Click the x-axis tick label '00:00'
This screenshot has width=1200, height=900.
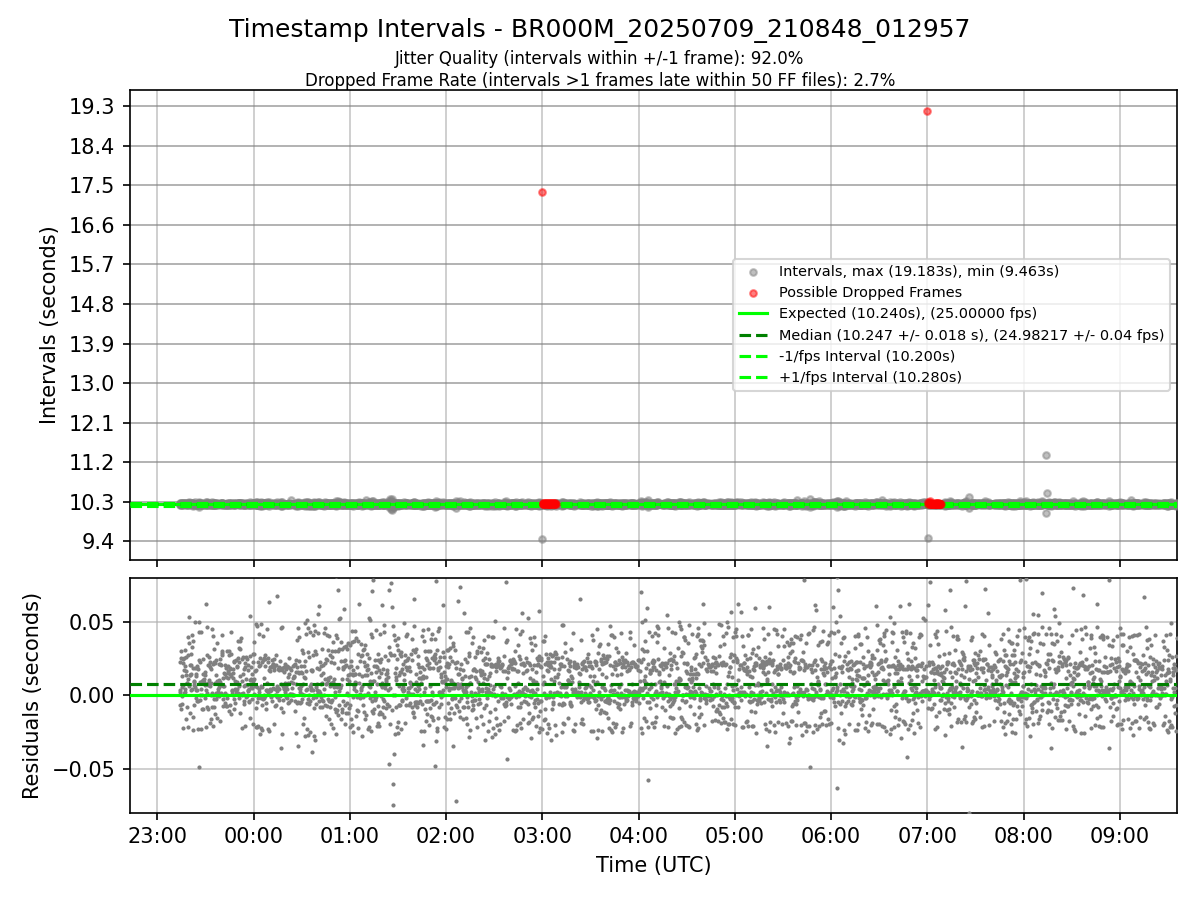[x=253, y=836]
